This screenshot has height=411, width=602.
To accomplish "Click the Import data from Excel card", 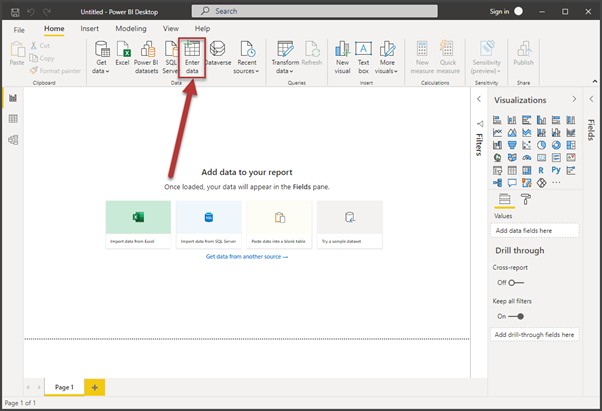I will point(138,224).
